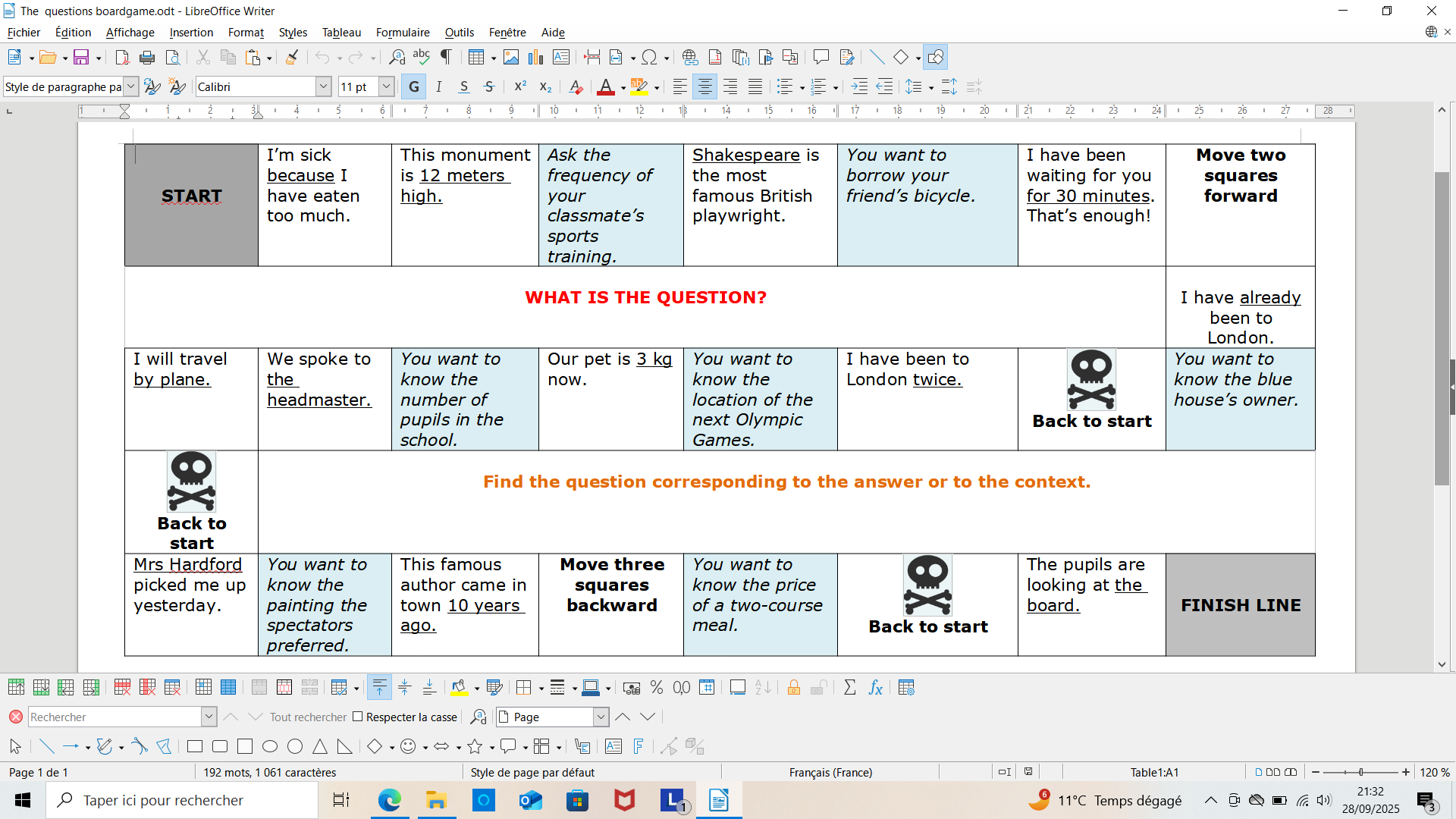Expand the font size dropdown

point(386,86)
